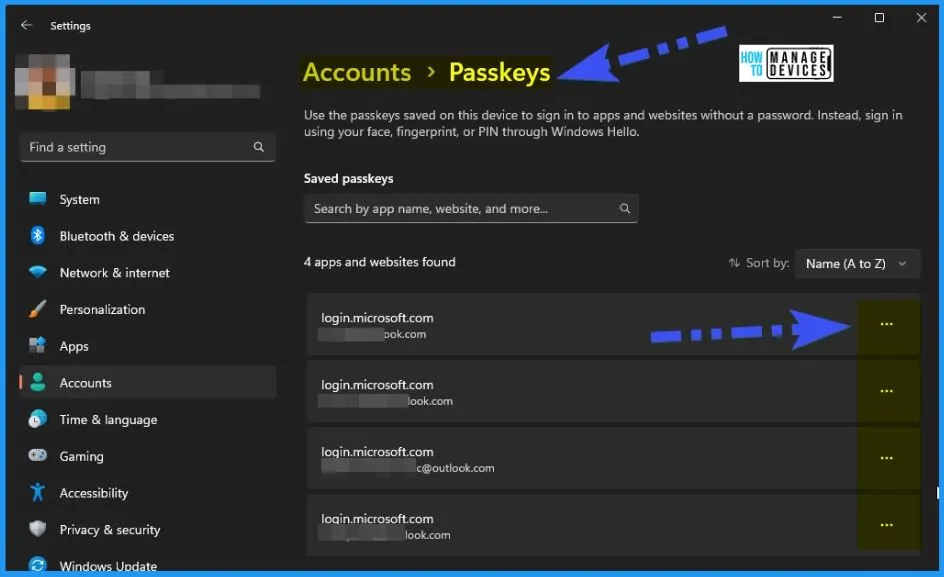This screenshot has height=577, width=944.
Task: Click the magnifier icon in saved passkeys search
Action: click(x=625, y=208)
